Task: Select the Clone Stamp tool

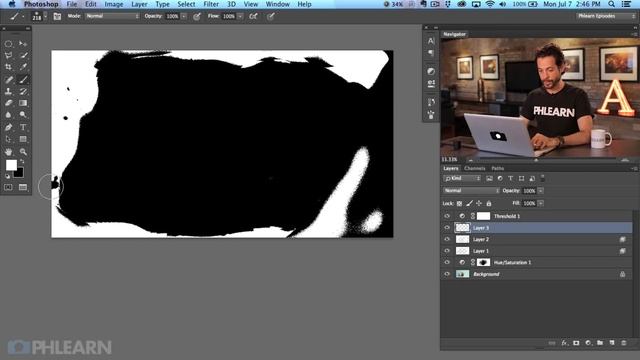Action: (9, 91)
